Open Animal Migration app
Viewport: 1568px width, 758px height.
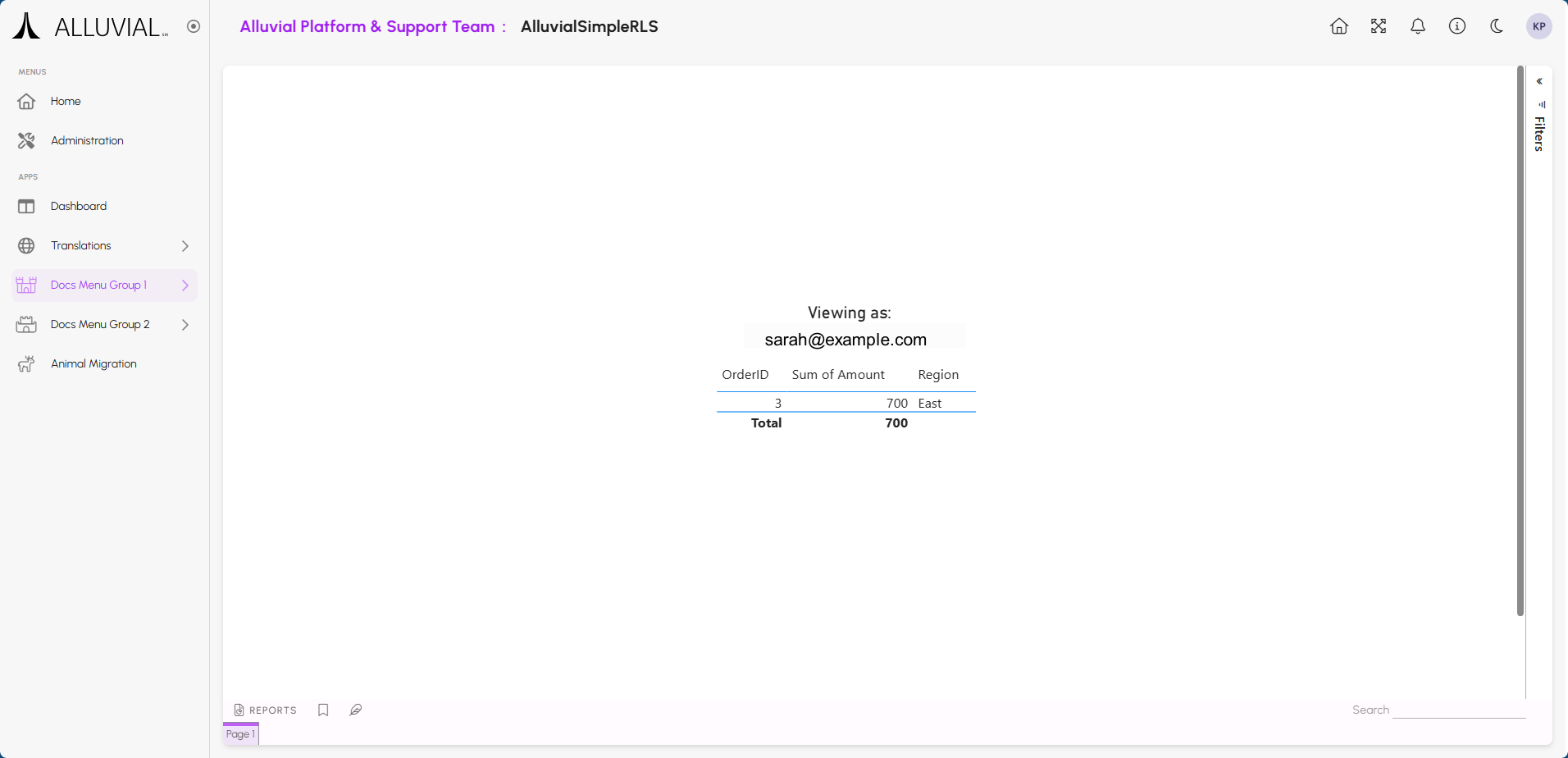click(93, 364)
